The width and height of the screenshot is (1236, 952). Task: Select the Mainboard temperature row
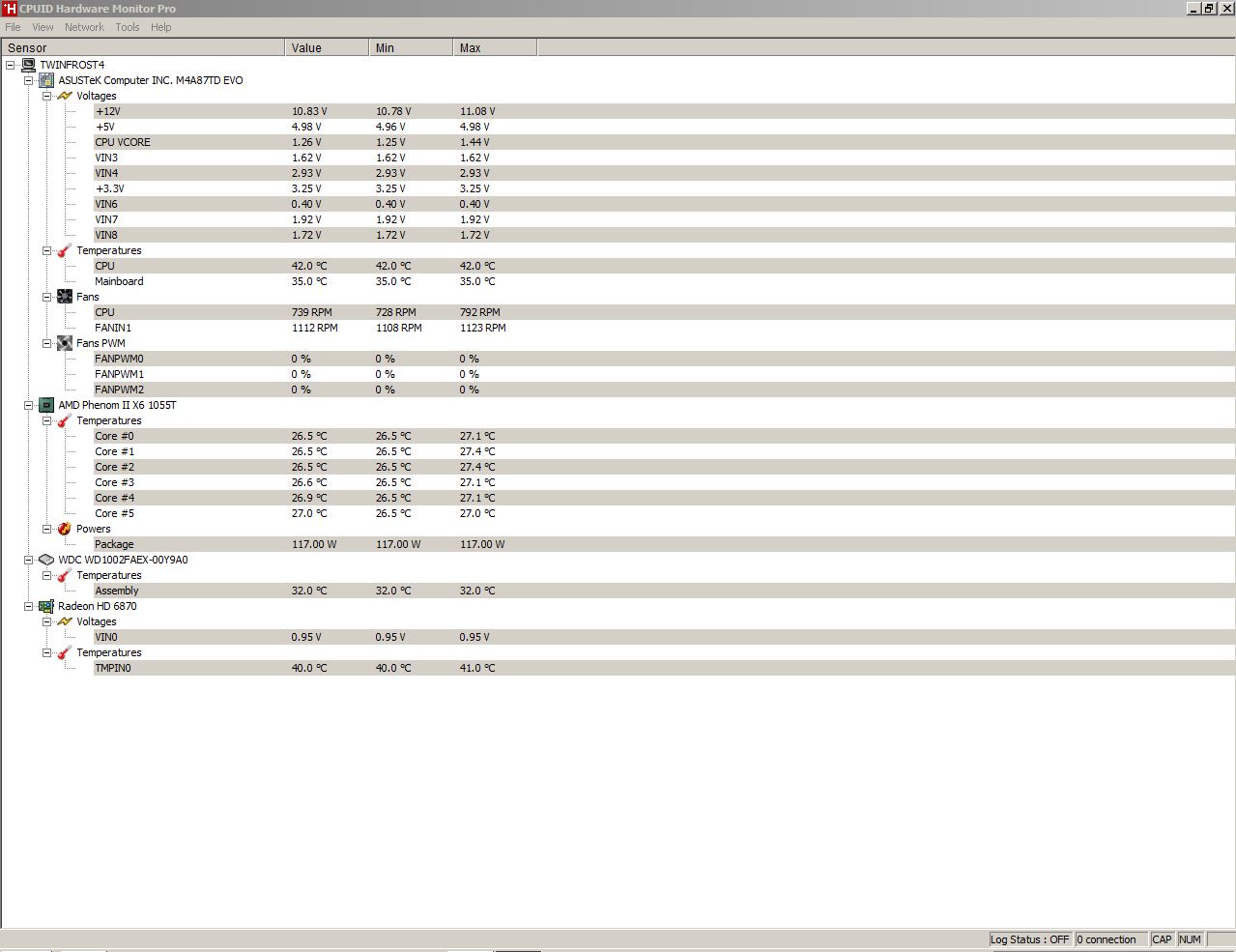click(x=664, y=281)
